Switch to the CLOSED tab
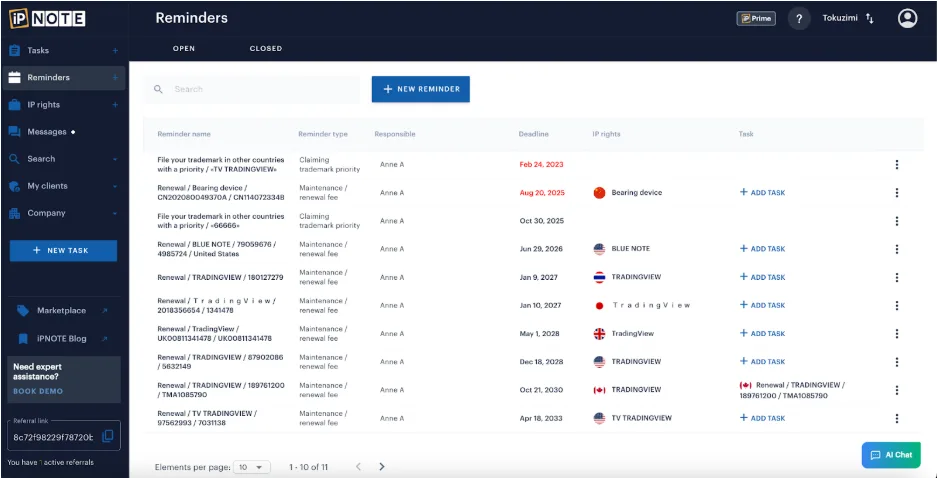 (266, 48)
